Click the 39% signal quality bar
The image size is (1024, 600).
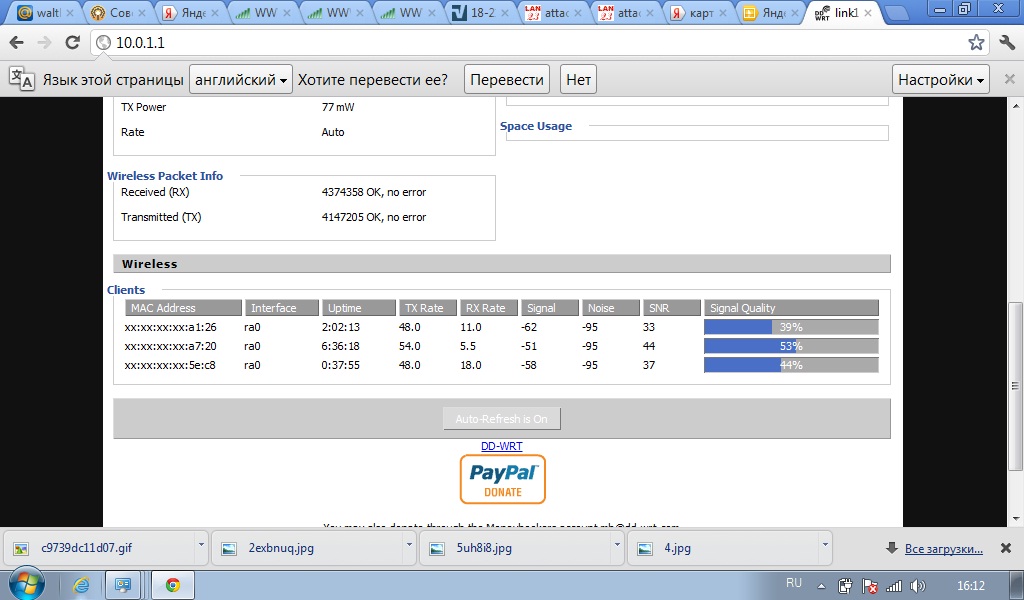click(791, 327)
